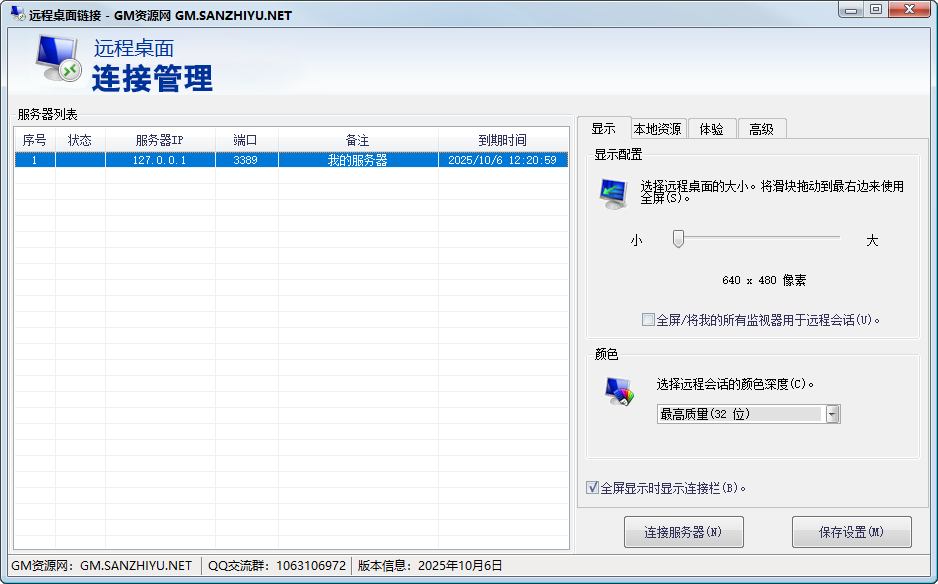Maximize the remote desktop window

tap(876, 9)
